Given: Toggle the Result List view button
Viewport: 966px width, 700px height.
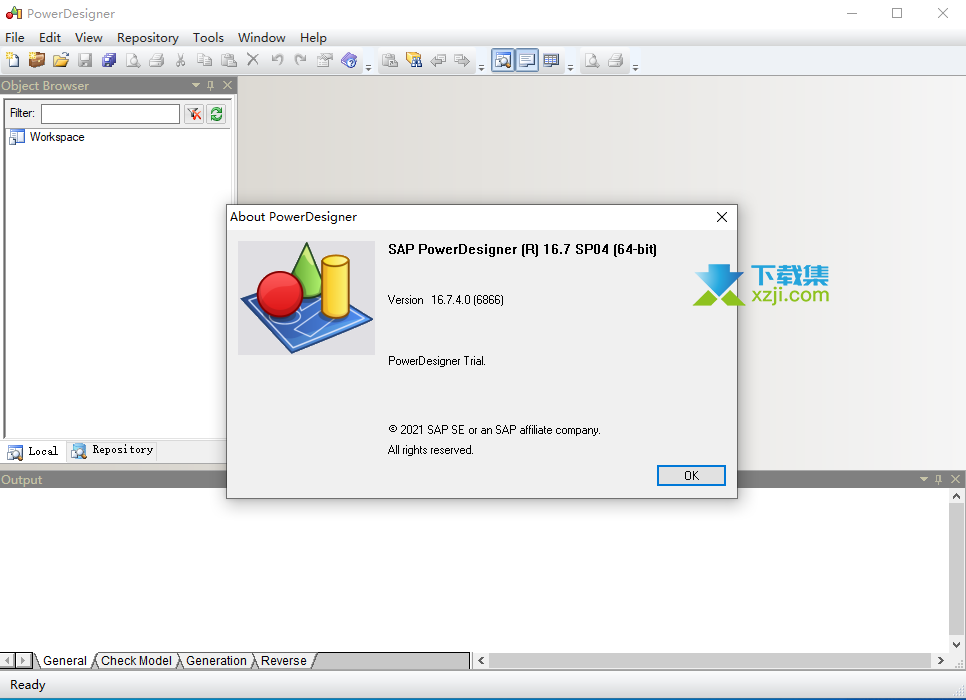Looking at the screenshot, I should click(x=551, y=60).
